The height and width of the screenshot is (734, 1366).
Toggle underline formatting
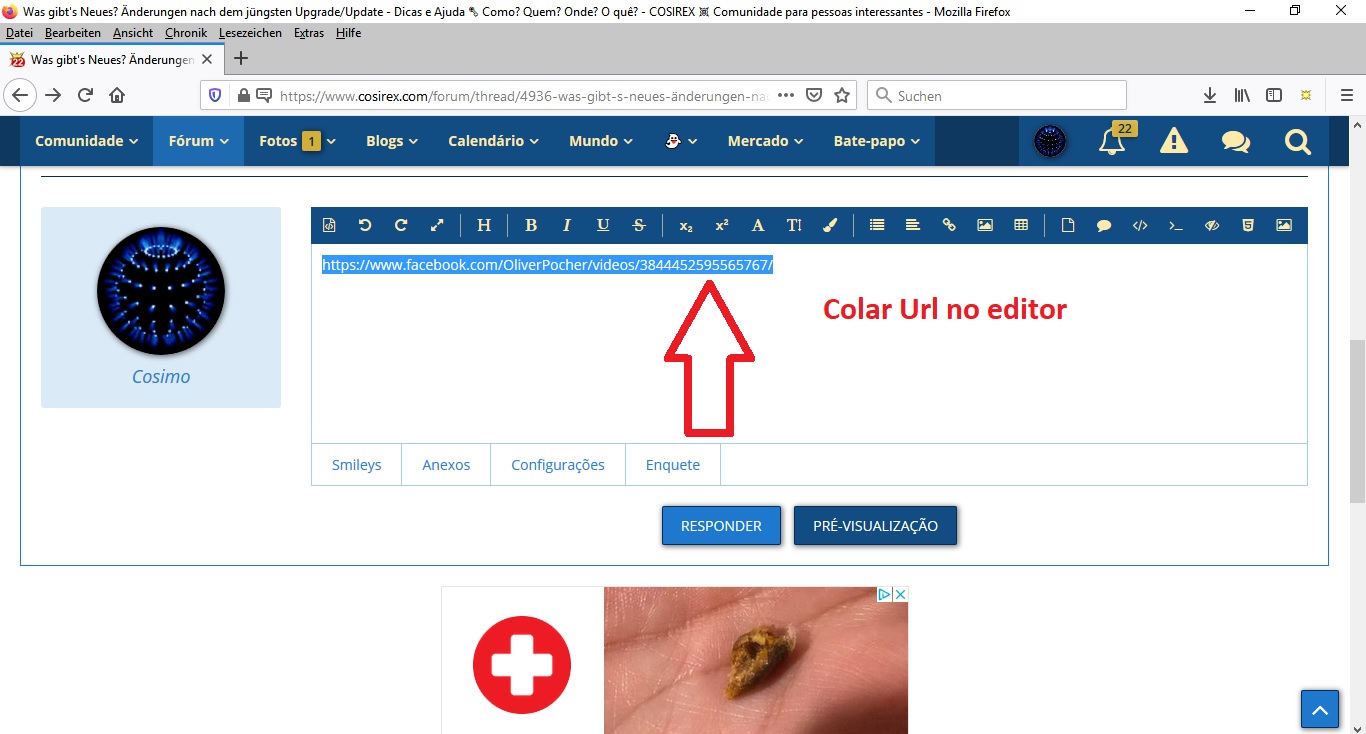click(x=603, y=225)
